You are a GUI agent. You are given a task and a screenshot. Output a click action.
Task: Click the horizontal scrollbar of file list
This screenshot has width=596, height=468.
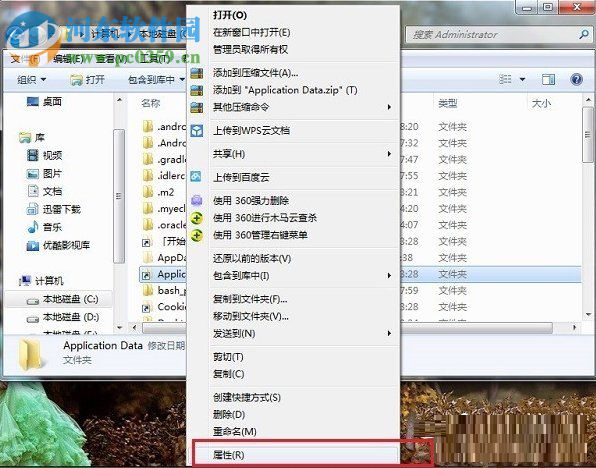347,327
